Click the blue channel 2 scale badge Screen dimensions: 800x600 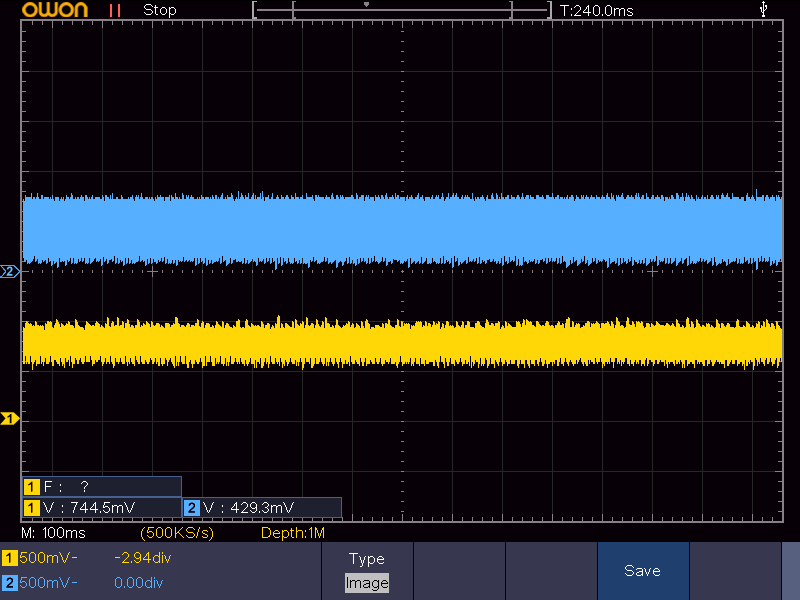pyautogui.click(x=9, y=583)
